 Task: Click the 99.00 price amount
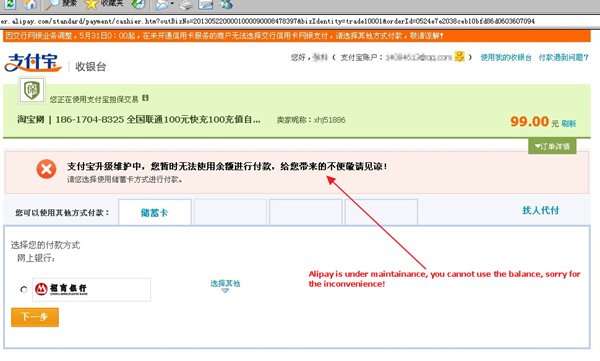tap(530, 122)
